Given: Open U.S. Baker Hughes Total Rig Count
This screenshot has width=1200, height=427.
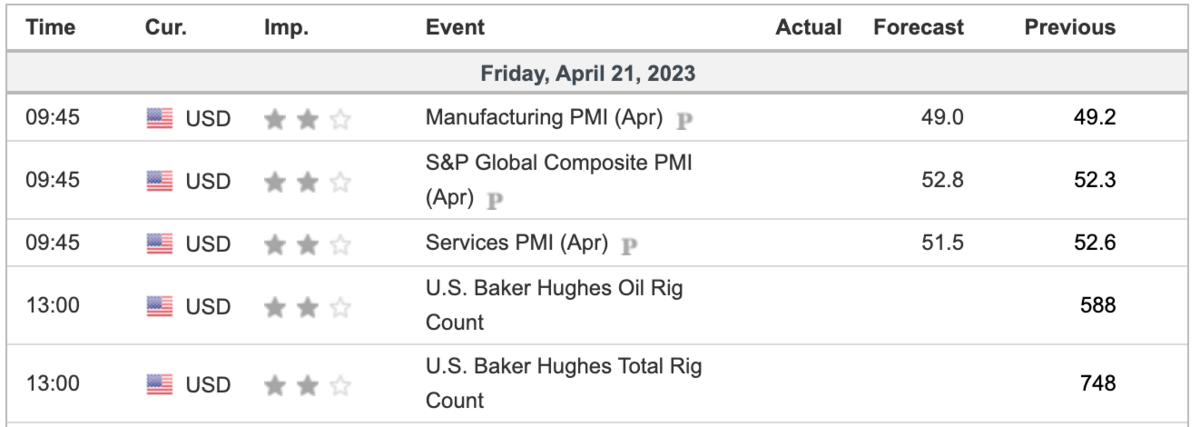Looking at the screenshot, I should pyautogui.click(x=564, y=383).
